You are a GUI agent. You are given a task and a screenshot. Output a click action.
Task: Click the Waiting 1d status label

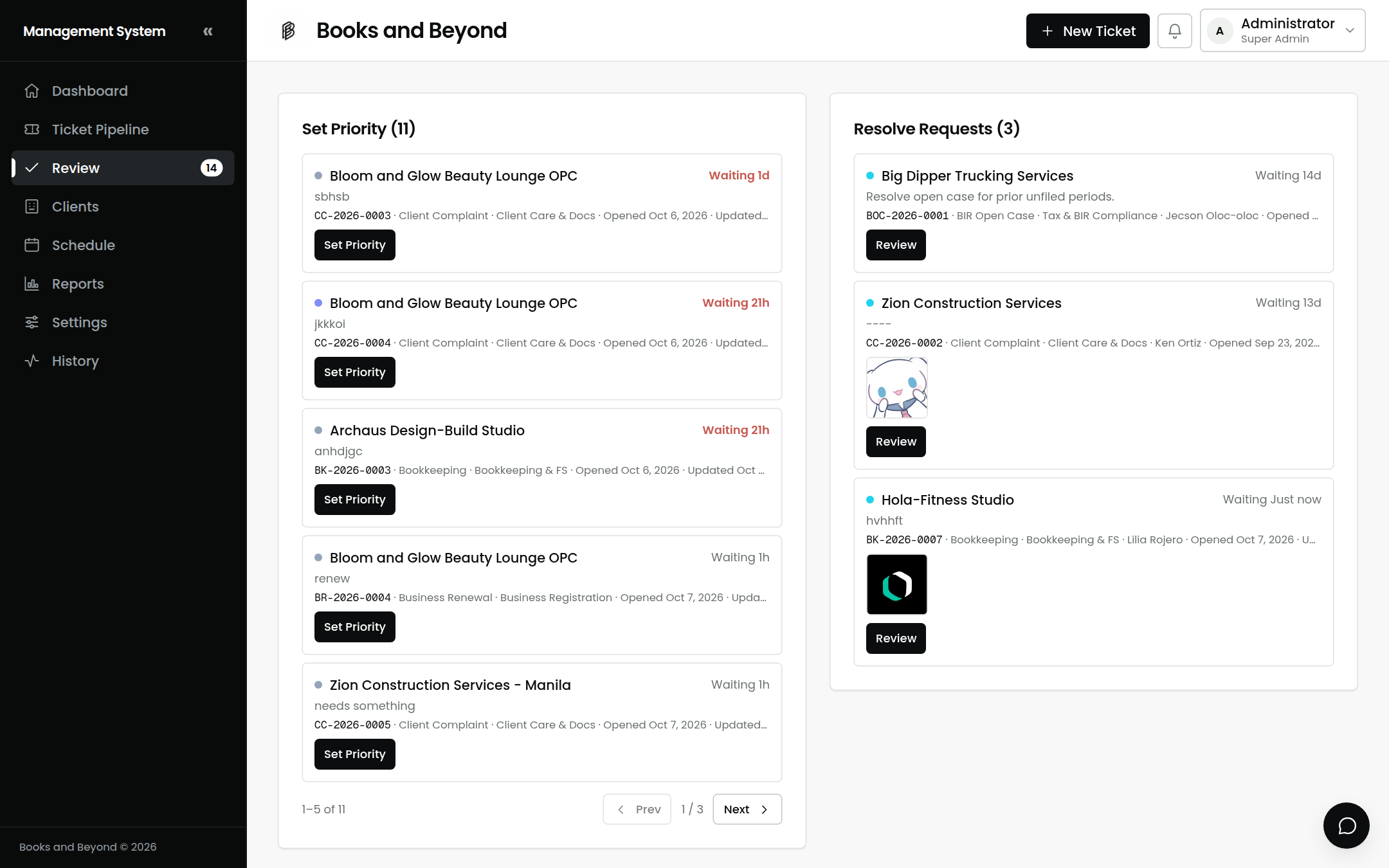click(739, 176)
